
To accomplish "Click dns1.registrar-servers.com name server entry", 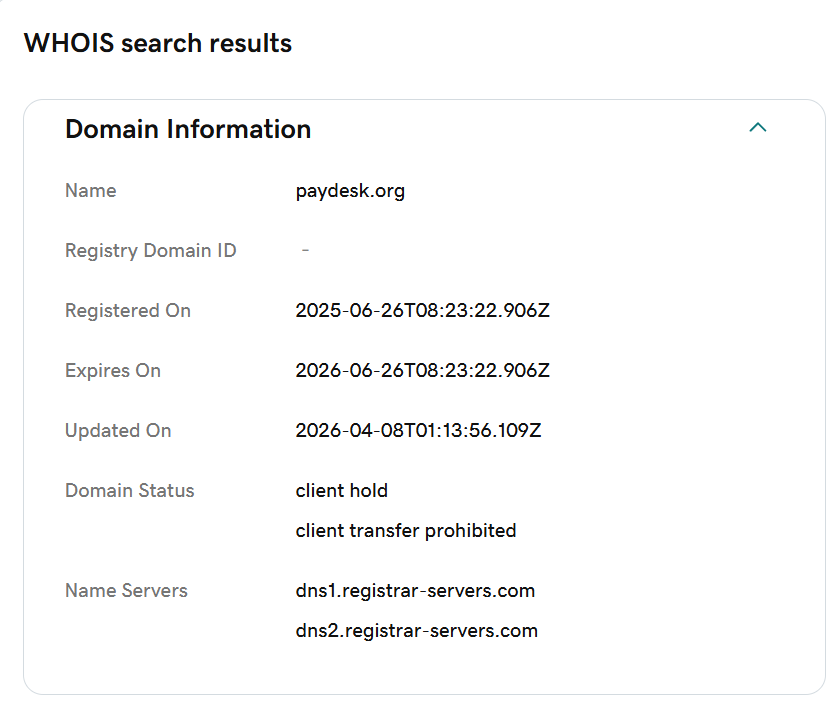I will [415, 590].
